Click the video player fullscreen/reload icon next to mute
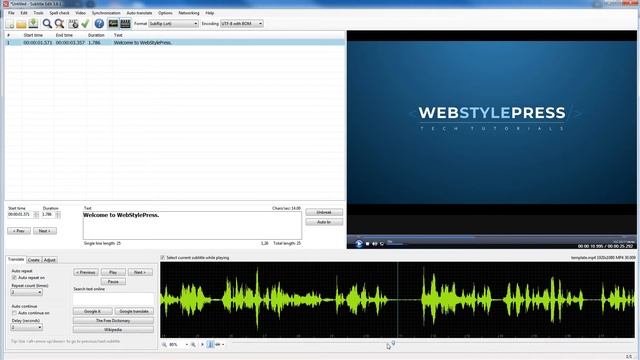This screenshot has height=360, width=640. (382, 244)
